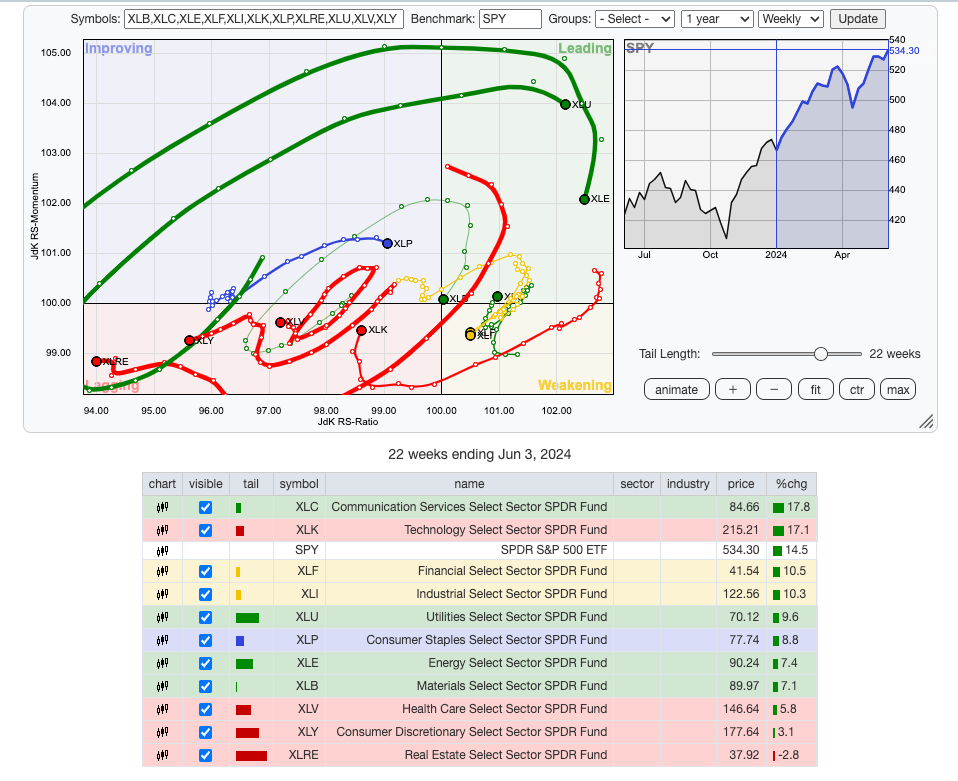Click the ctr button

[857, 390]
